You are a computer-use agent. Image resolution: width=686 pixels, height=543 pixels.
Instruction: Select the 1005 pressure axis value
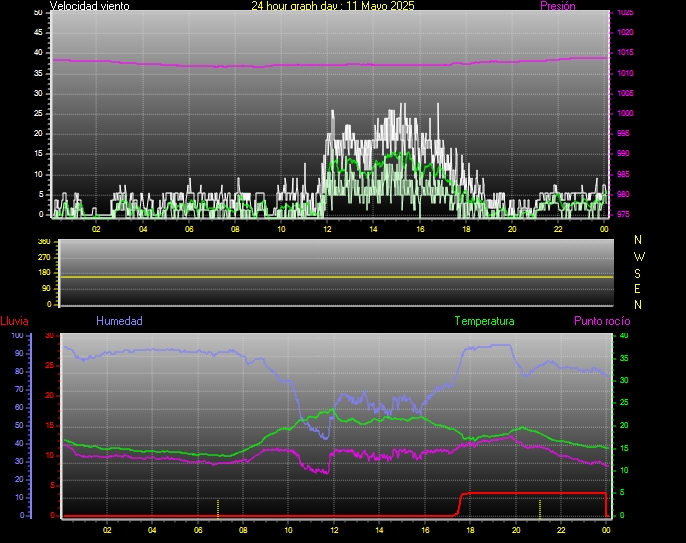(625, 93)
